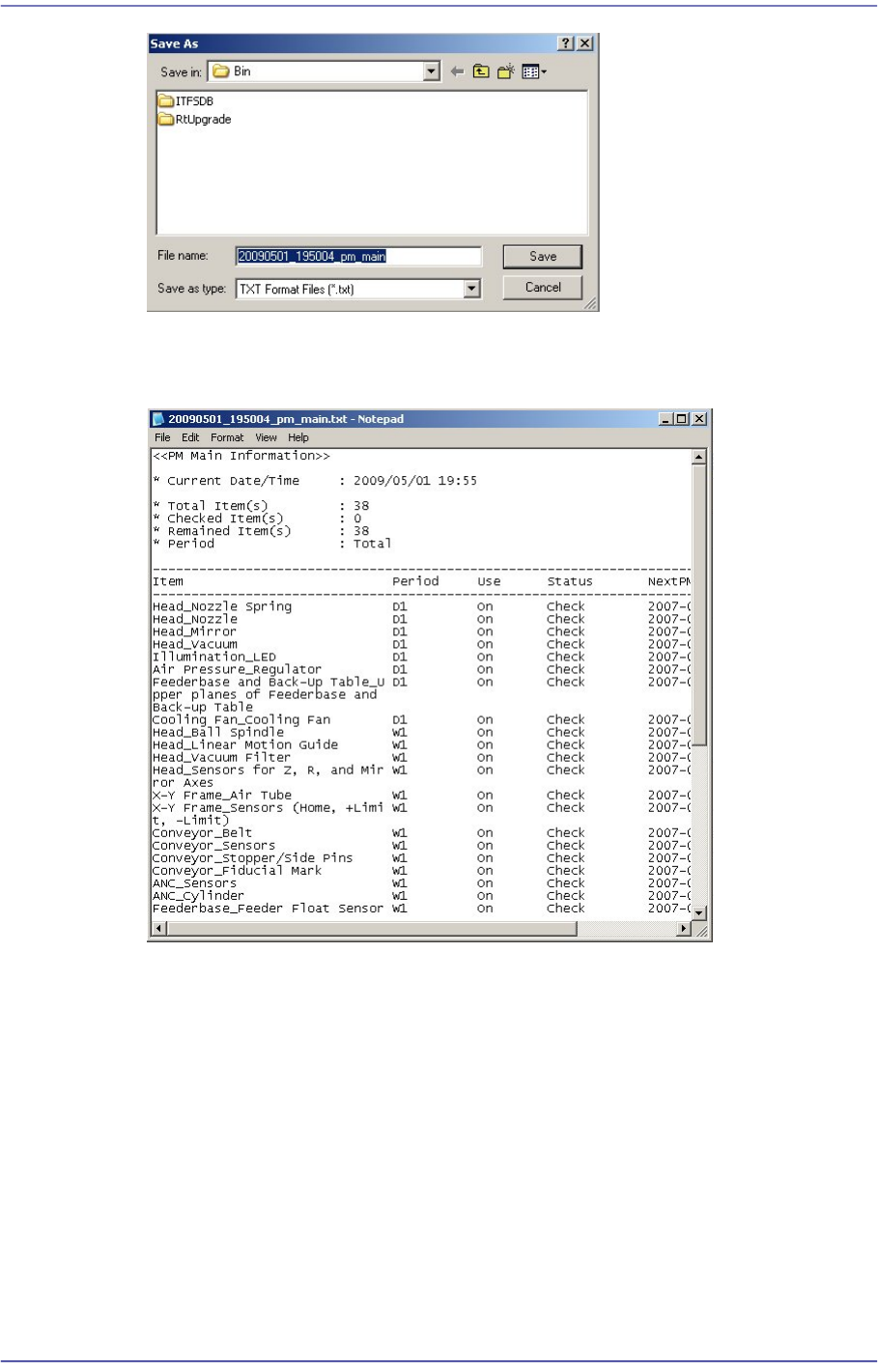Click the Notepad horizontal scrollbar thumb
The image size is (878, 1372).
tap(372, 929)
